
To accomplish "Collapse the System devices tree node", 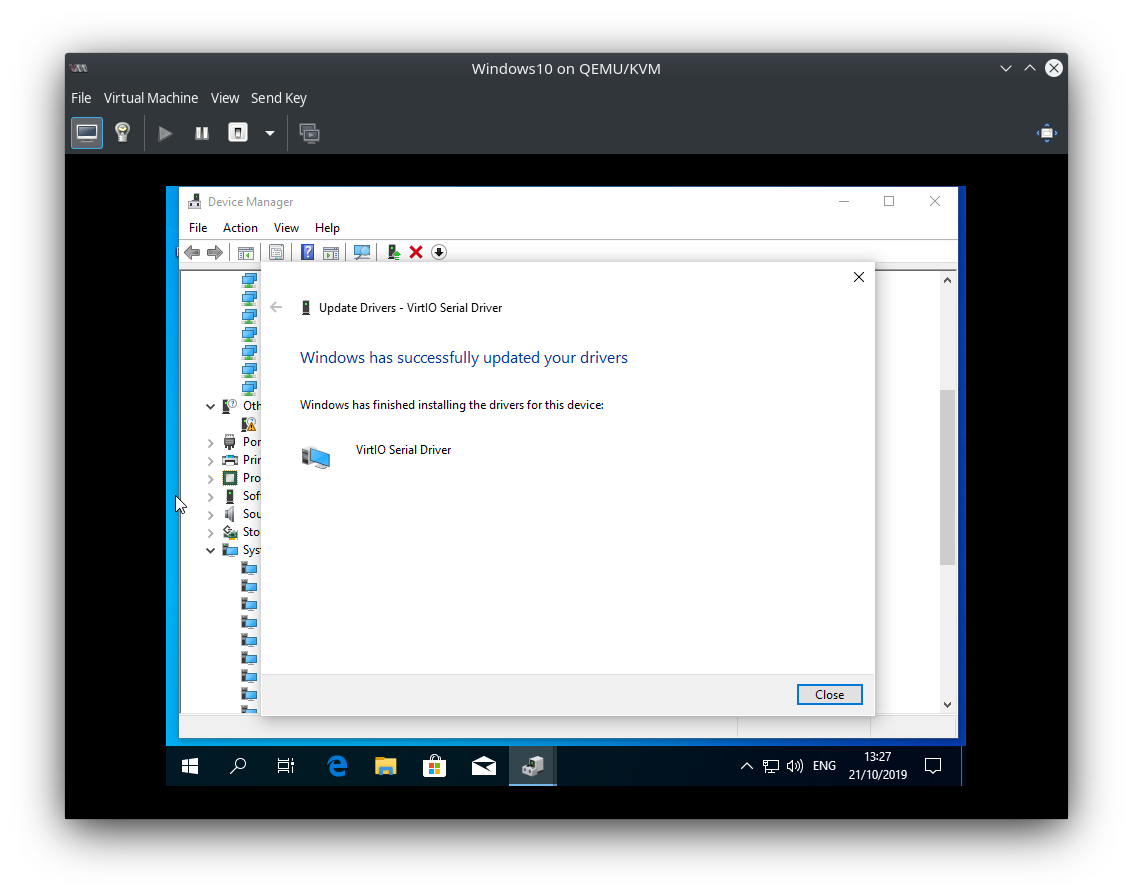I will (x=210, y=551).
